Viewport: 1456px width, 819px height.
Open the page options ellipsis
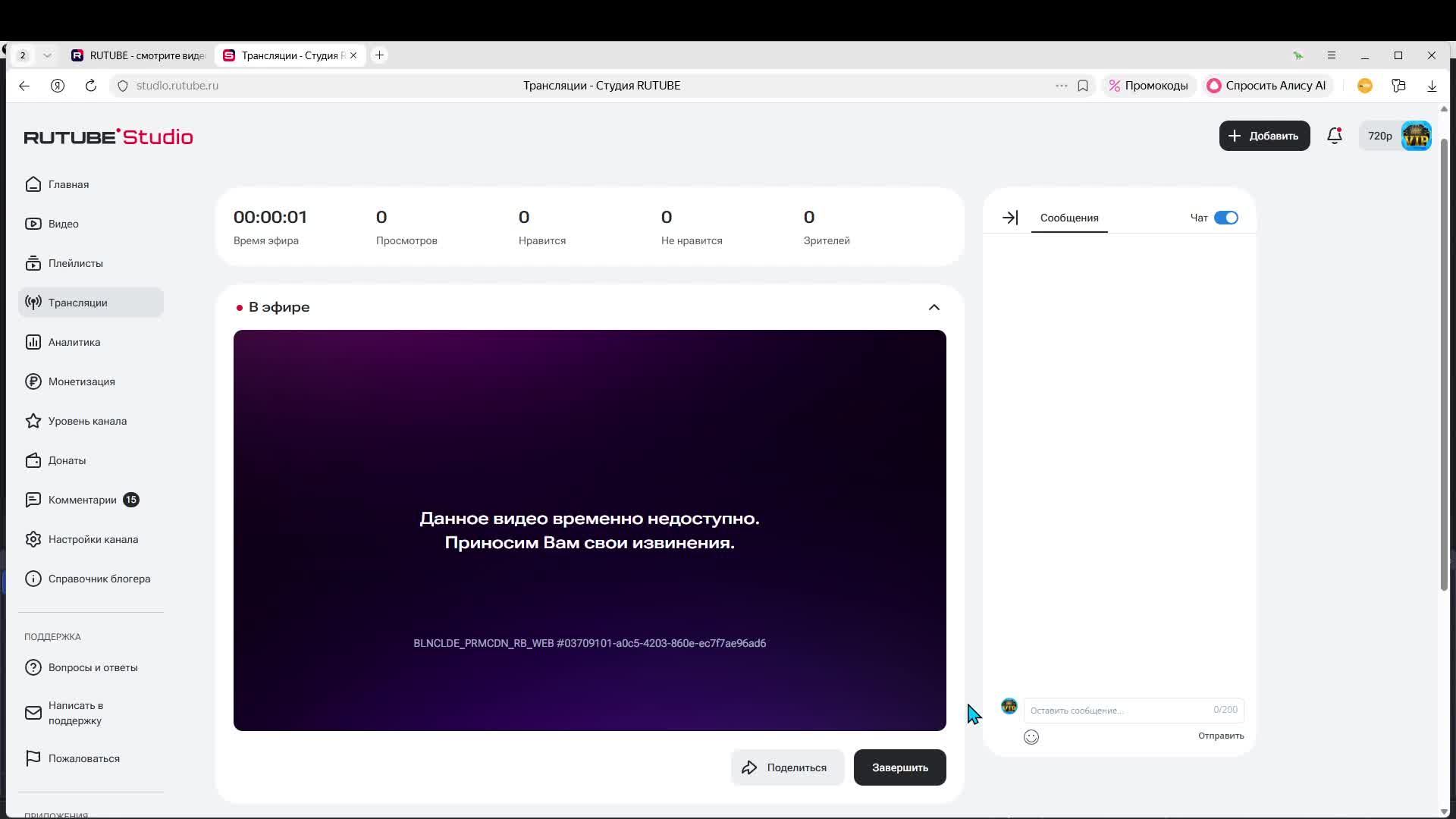[x=1062, y=86]
